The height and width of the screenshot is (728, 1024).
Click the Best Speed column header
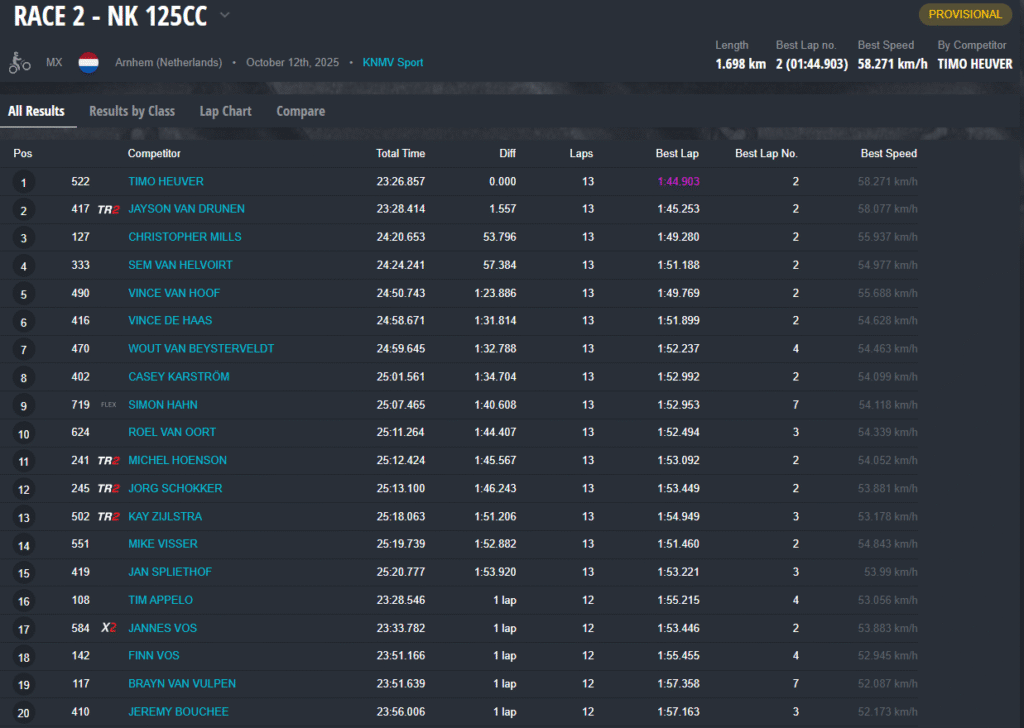tap(888, 153)
